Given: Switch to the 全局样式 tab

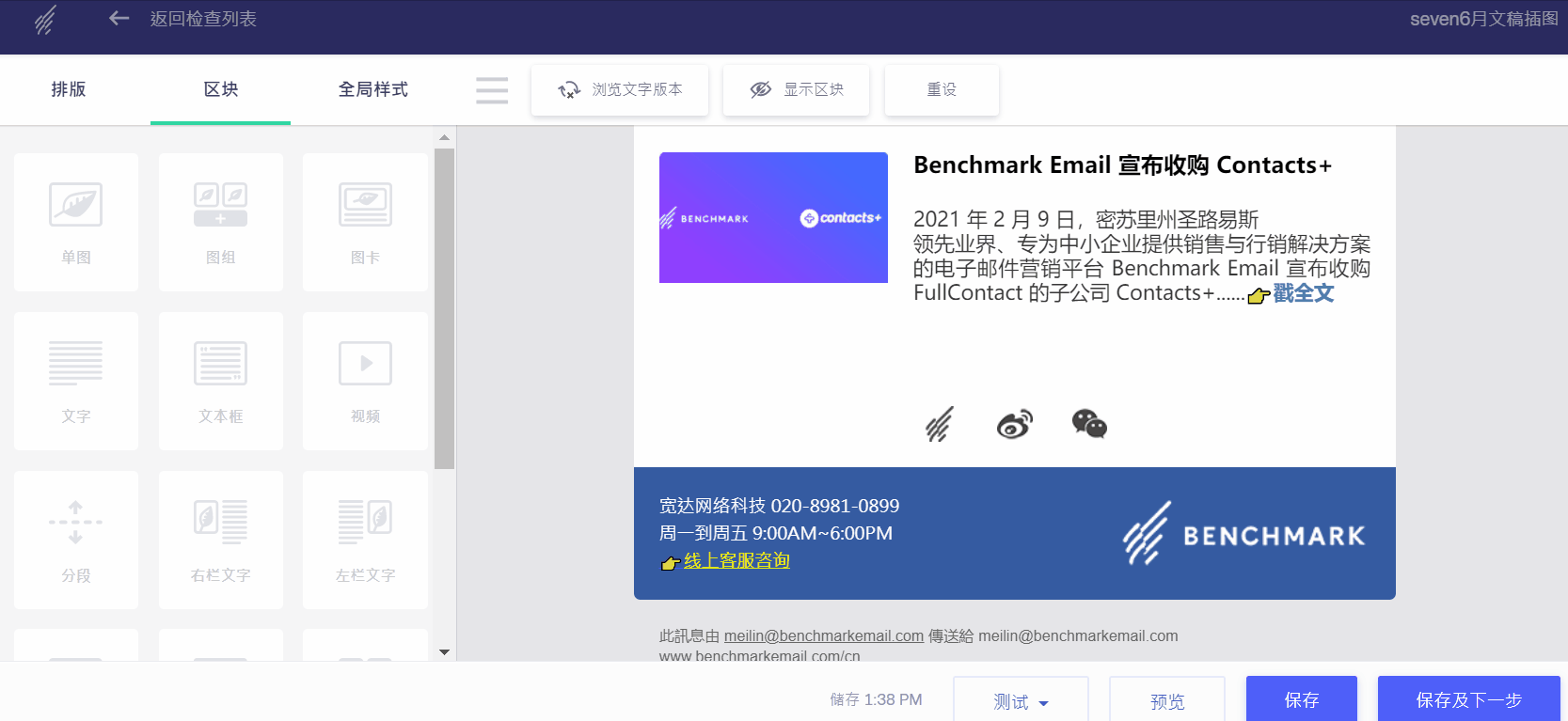Looking at the screenshot, I should [x=373, y=89].
